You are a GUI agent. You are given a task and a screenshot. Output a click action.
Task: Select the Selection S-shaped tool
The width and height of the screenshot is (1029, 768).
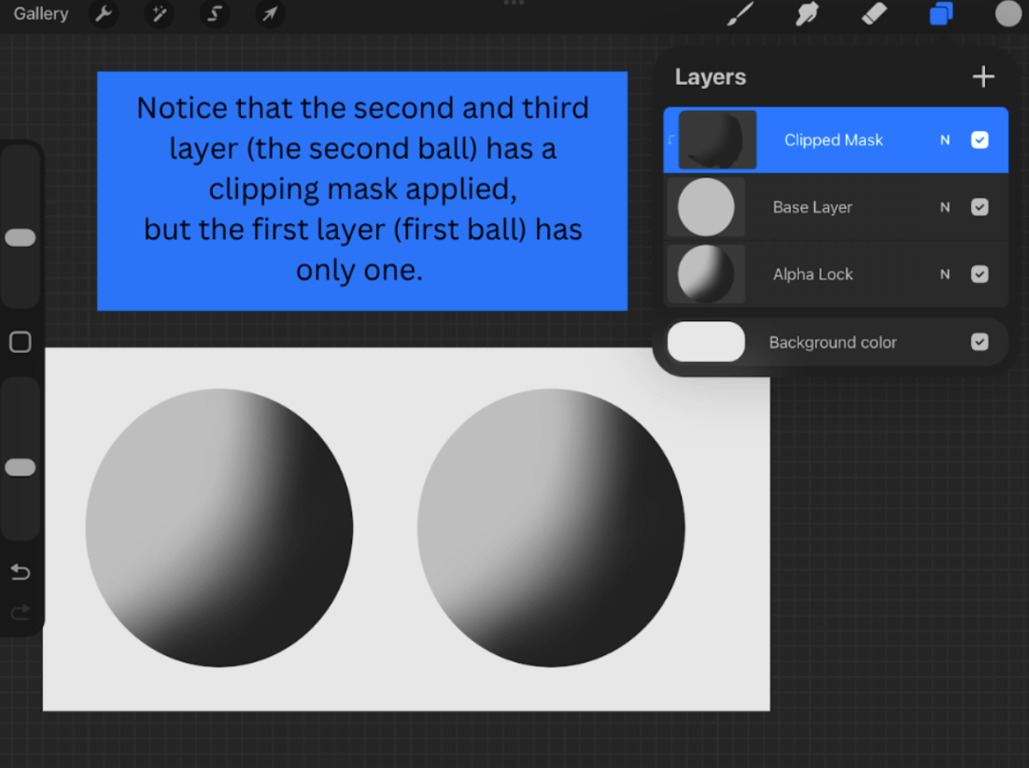(x=214, y=13)
